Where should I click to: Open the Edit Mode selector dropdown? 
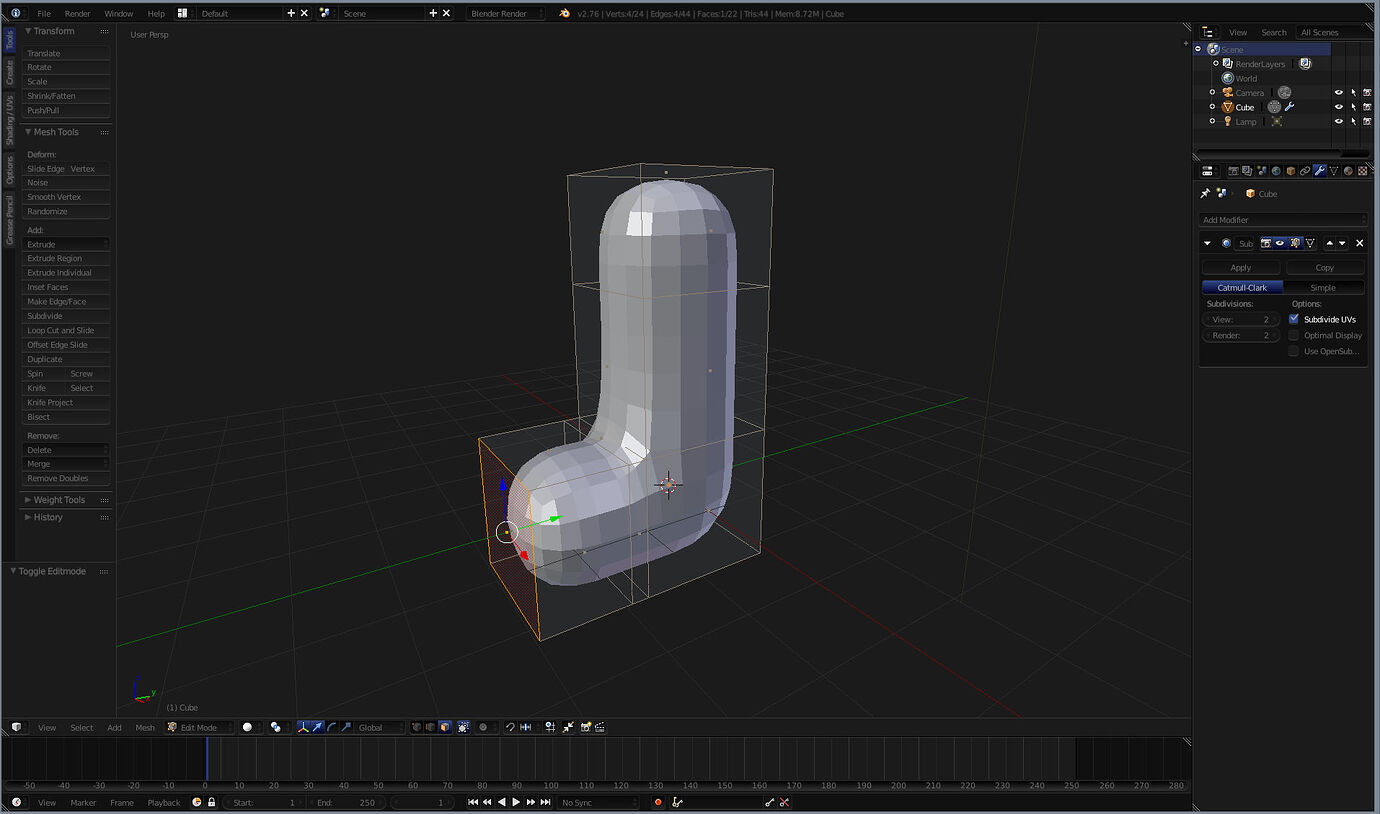click(x=199, y=727)
